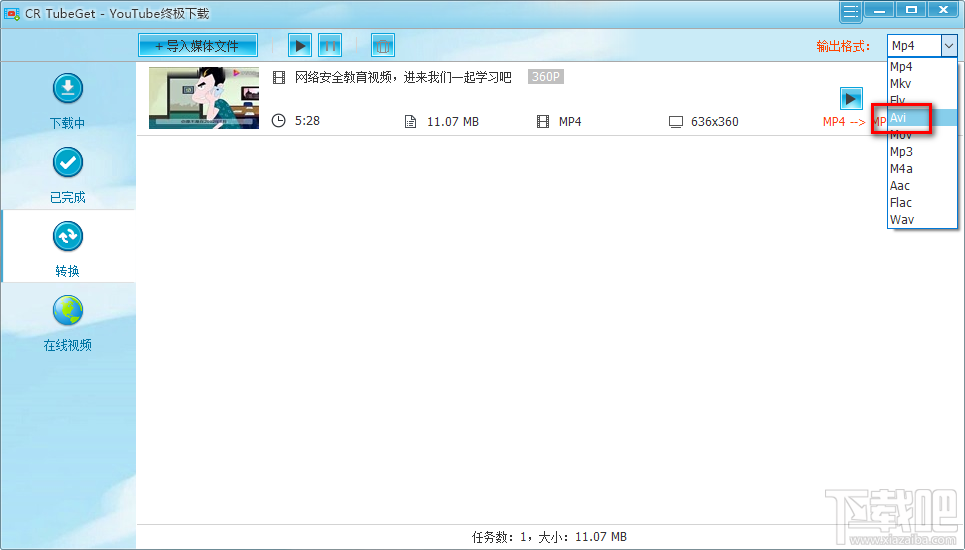Choose Flac output format

922,202
